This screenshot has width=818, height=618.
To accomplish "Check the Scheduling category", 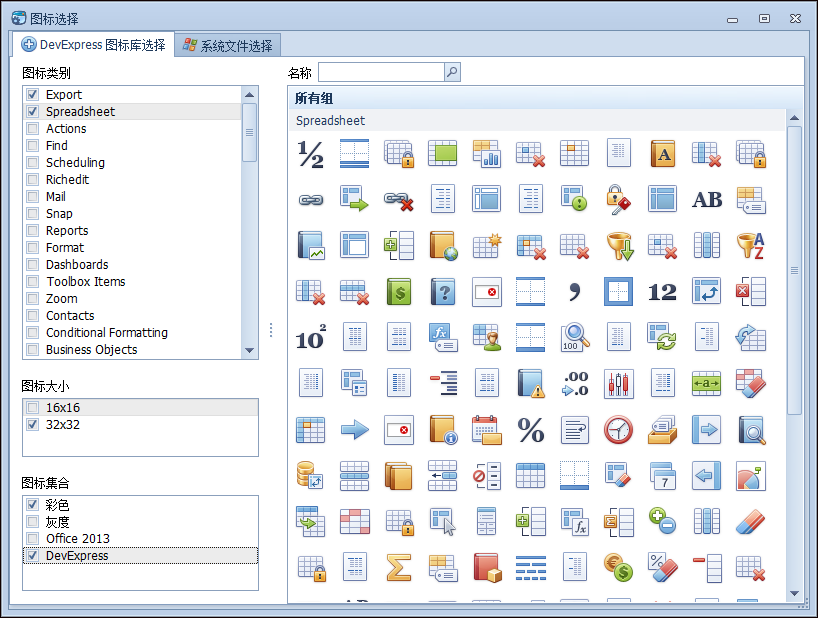I will (32, 163).
